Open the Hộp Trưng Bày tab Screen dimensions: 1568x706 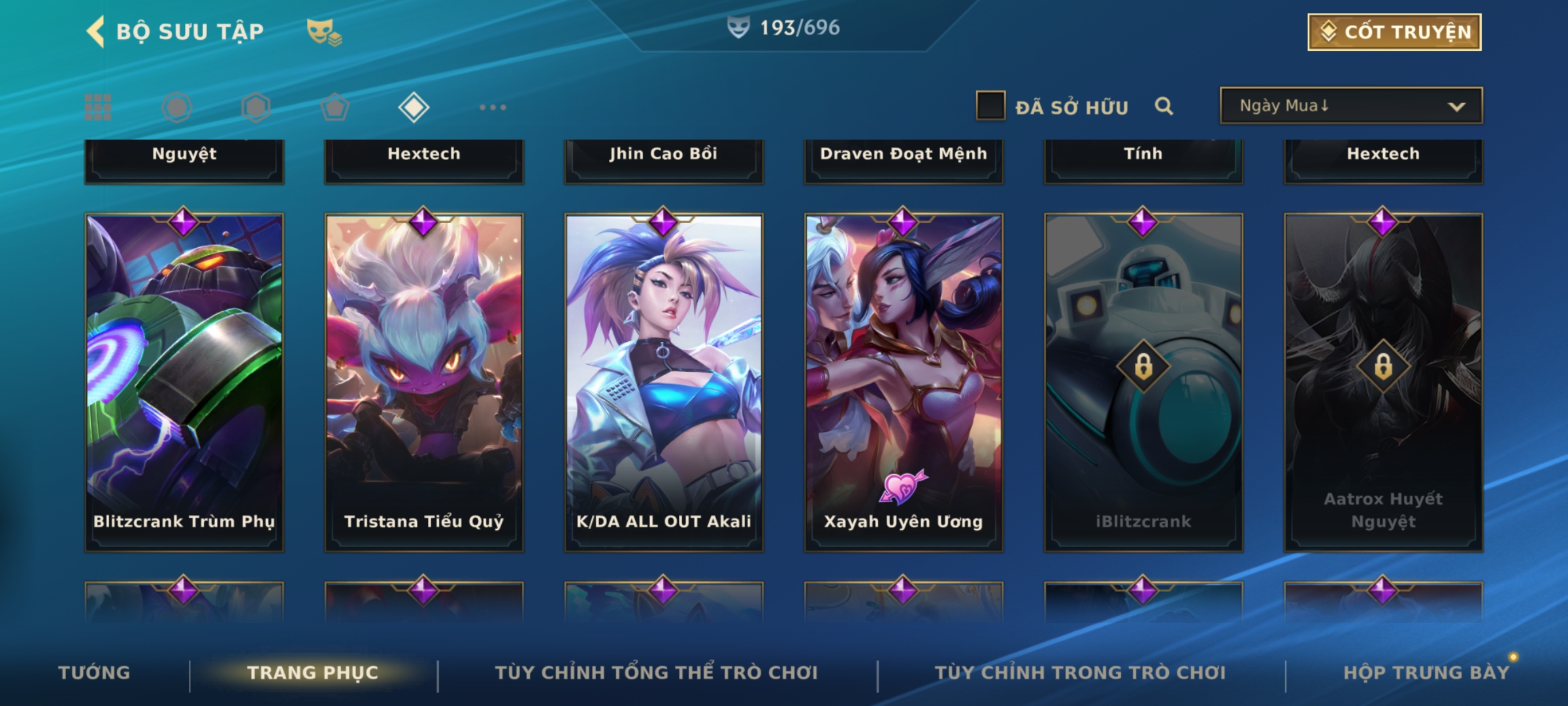click(1426, 673)
